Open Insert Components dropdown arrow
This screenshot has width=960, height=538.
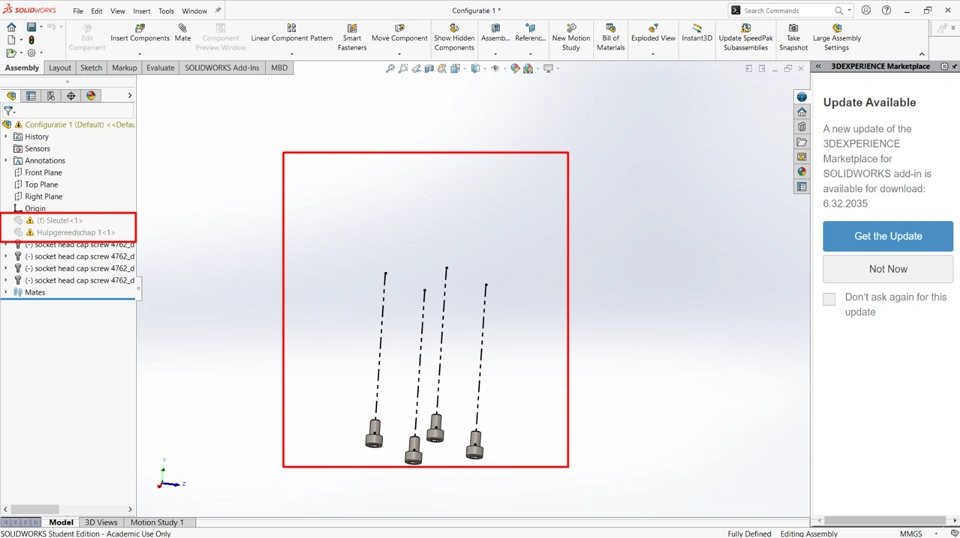coord(140,54)
